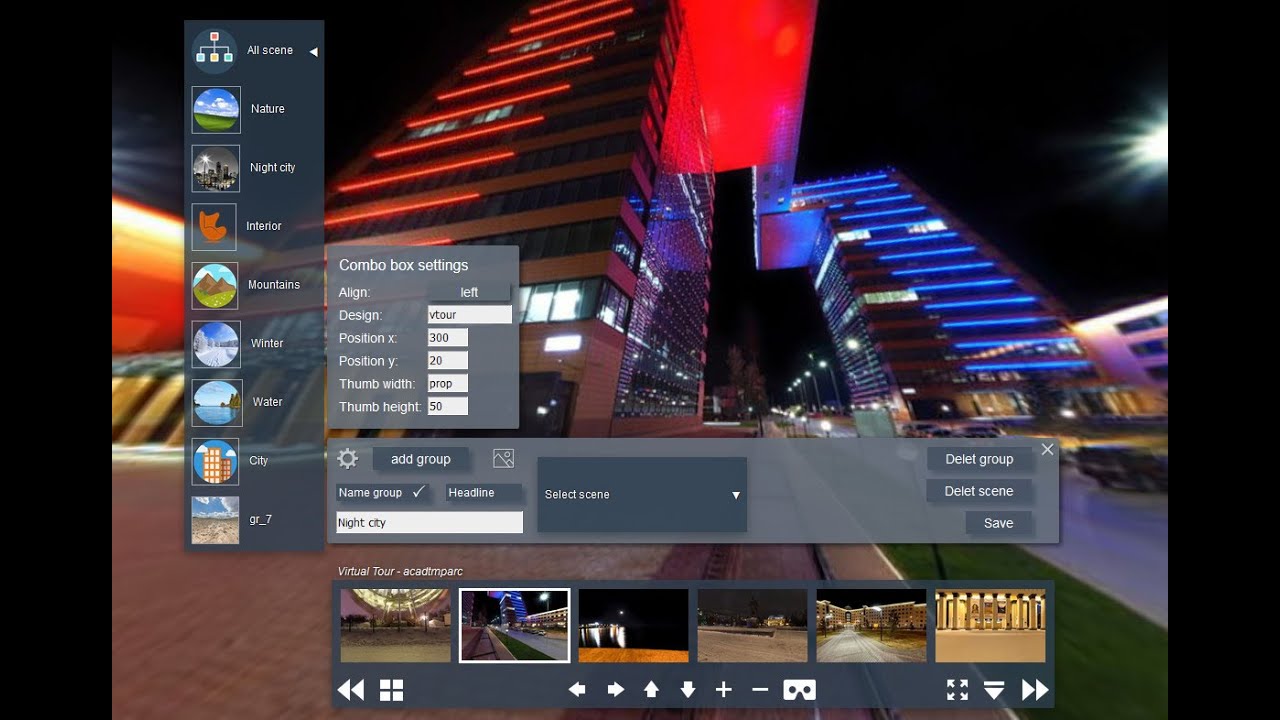Toggle fullscreen mode icon
Image resolution: width=1280 pixels, height=720 pixels.
tap(957, 690)
